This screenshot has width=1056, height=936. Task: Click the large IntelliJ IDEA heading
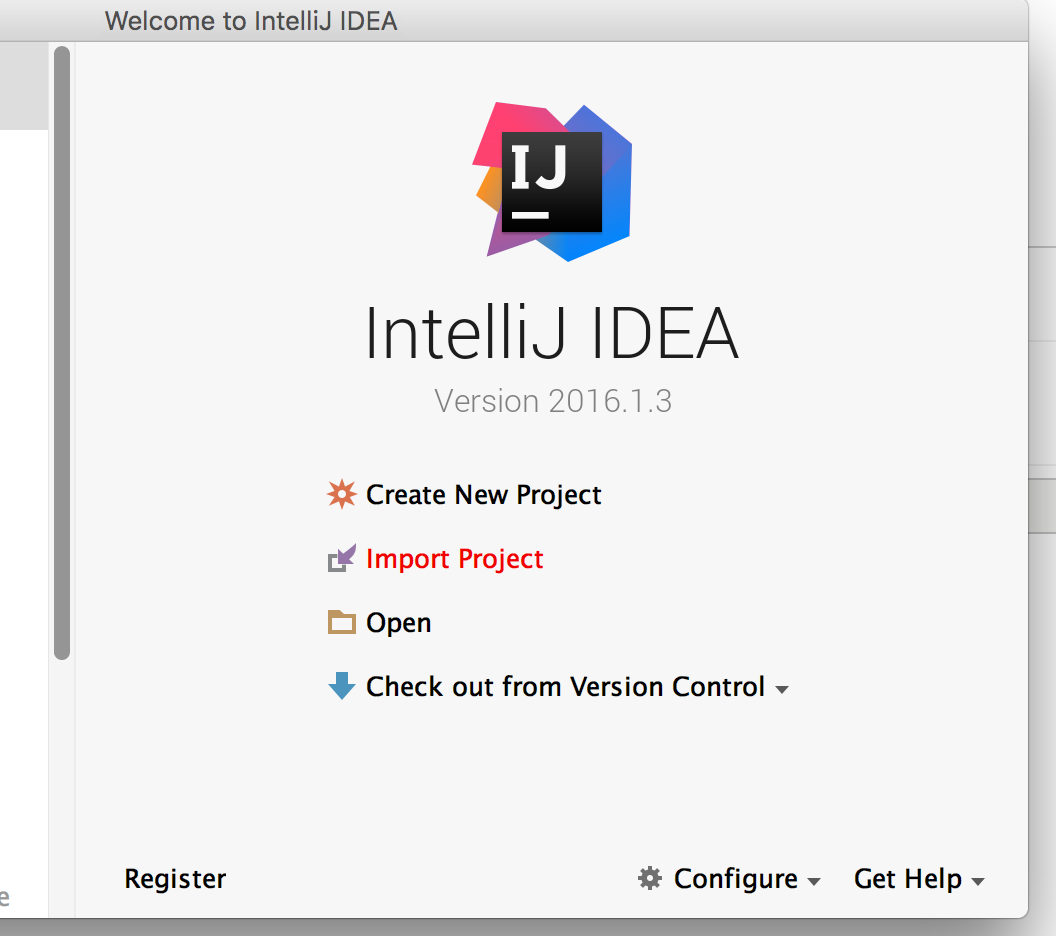552,333
